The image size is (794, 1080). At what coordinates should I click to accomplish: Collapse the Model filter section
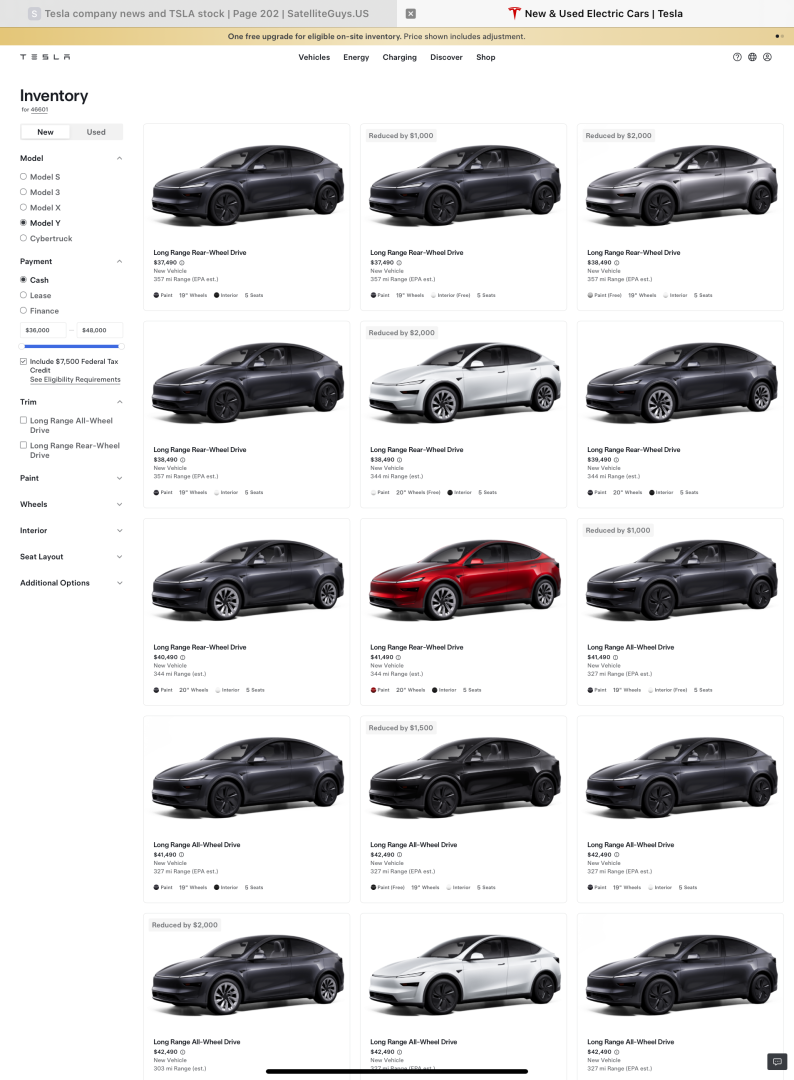119,158
